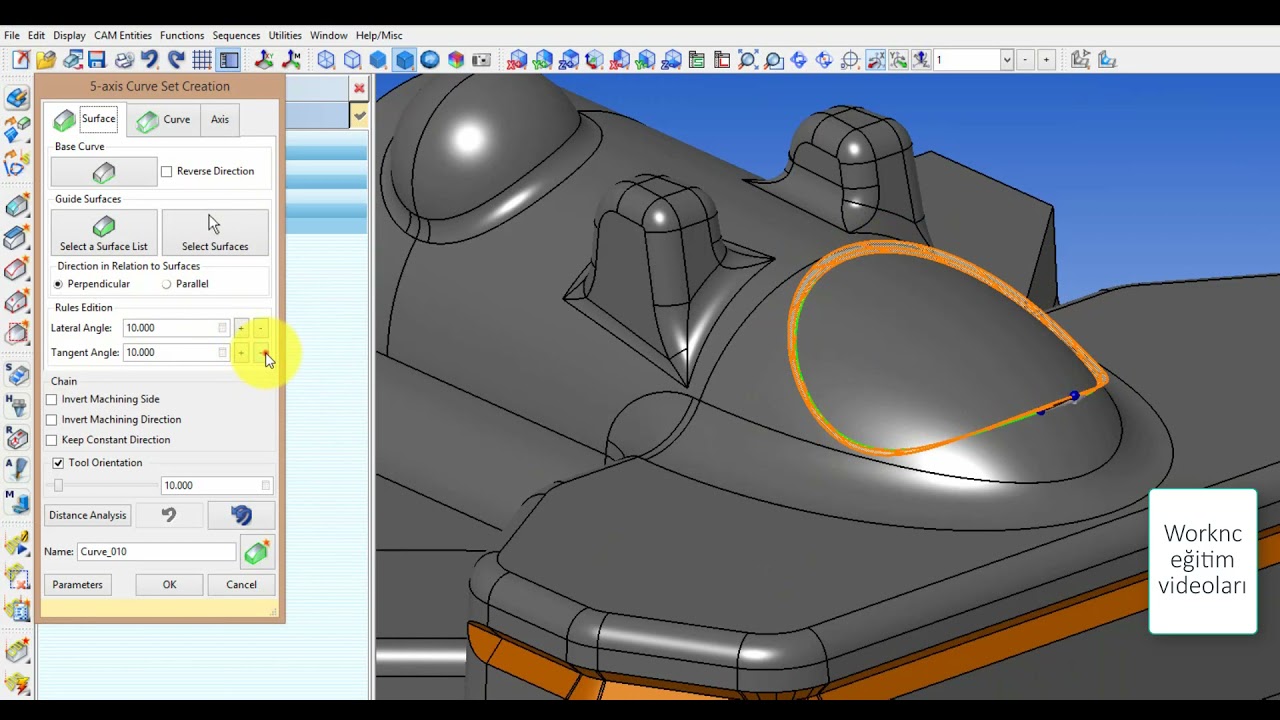Close the 5-axis Curve Set Creation panel
Image resolution: width=1280 pixels, height=720 pixels.
coord(359,88)
